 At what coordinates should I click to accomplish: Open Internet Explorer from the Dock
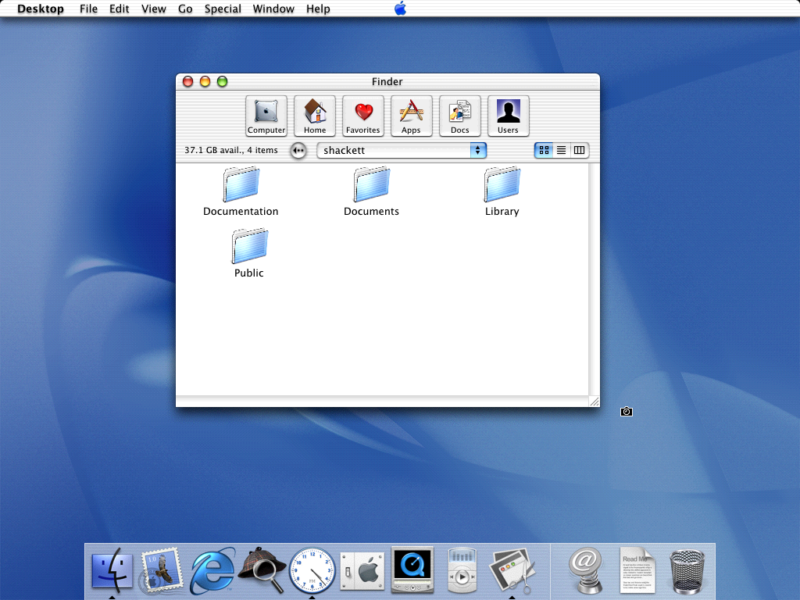pyautogui.click(x=212, y=571)
